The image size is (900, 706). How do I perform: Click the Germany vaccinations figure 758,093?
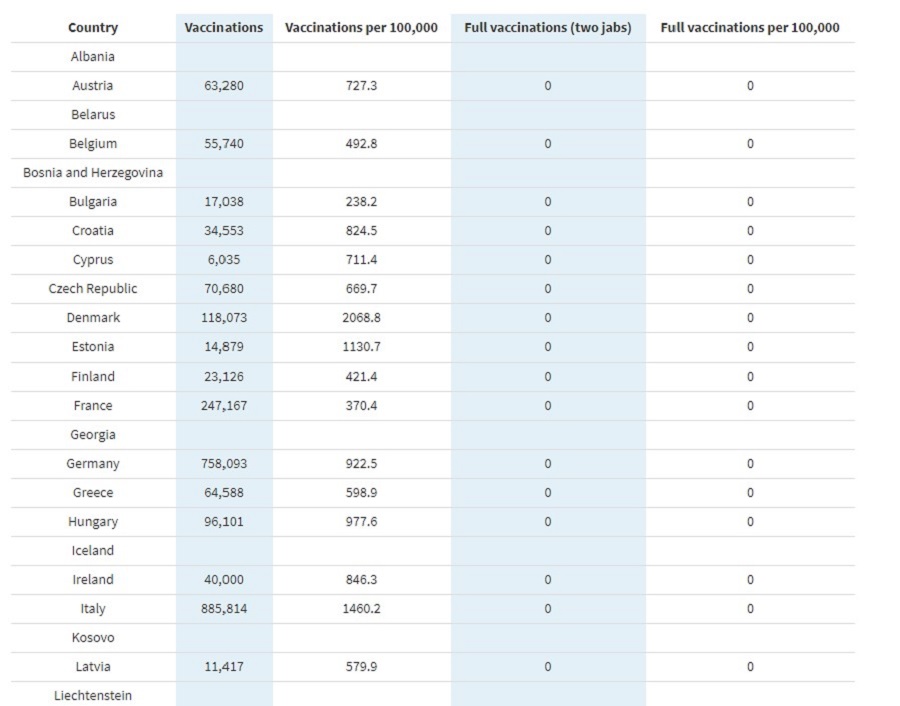(x=224, y=463)
